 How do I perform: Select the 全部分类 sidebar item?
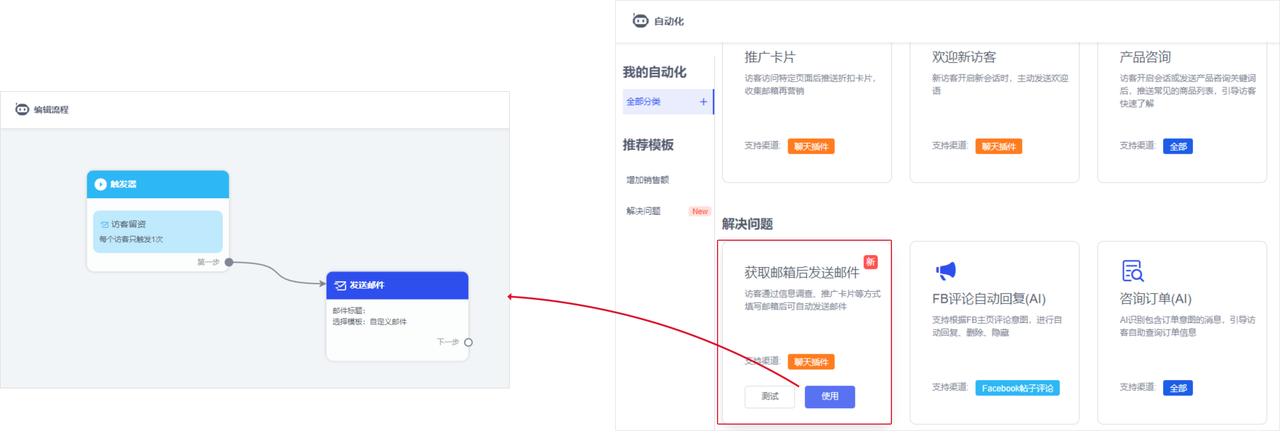point(644,102)
